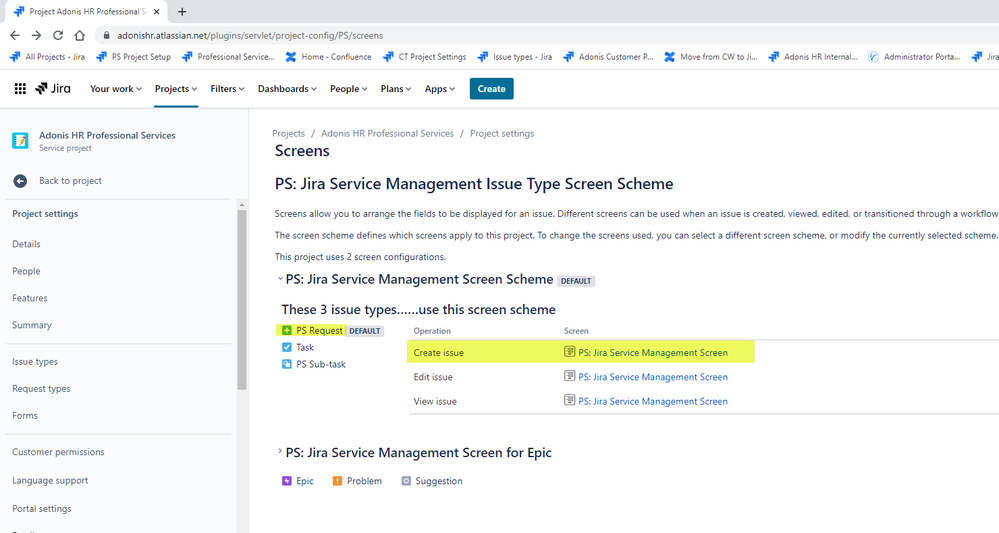Viewport: 999px width, 533px height.
Task: Click the PS Sub-task issue type icon
Action: pos(287,364)
